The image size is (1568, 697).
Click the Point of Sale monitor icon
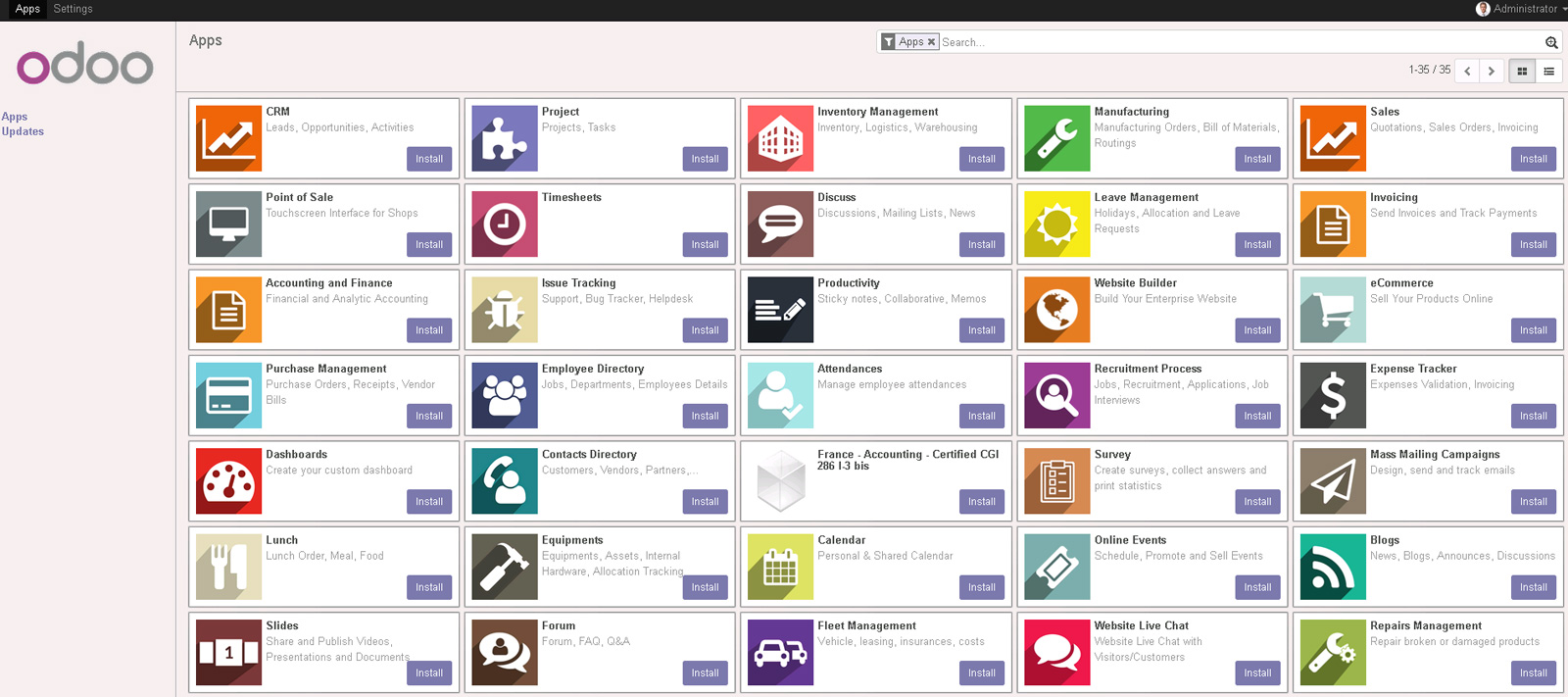pyautogui.click(x=228, y=224)
